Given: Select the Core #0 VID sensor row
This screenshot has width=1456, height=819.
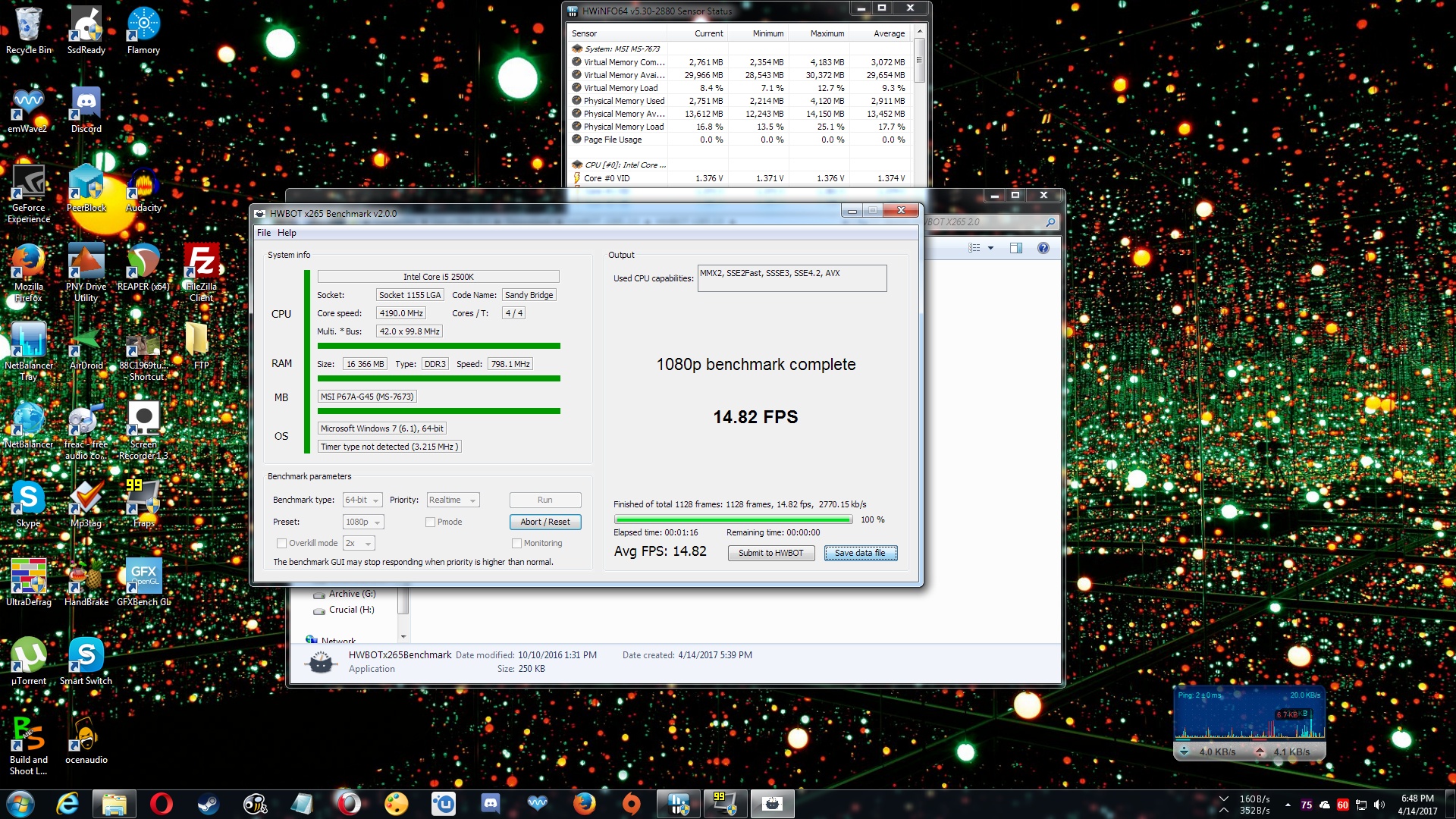Looking at the screenshot, I should (739, 178).
